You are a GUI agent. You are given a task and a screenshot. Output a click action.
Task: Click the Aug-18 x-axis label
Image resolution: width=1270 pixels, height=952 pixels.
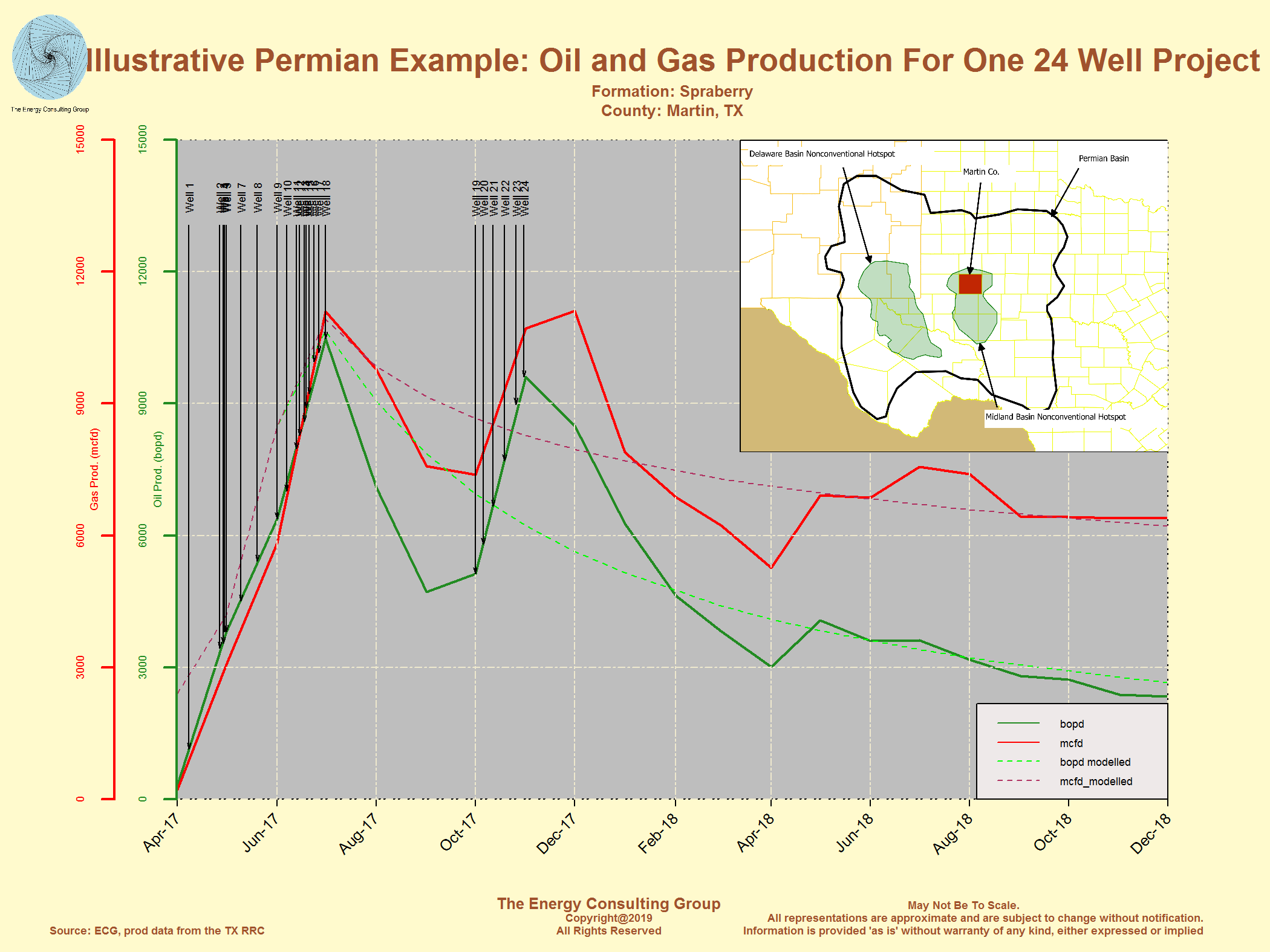pos(952,833)
